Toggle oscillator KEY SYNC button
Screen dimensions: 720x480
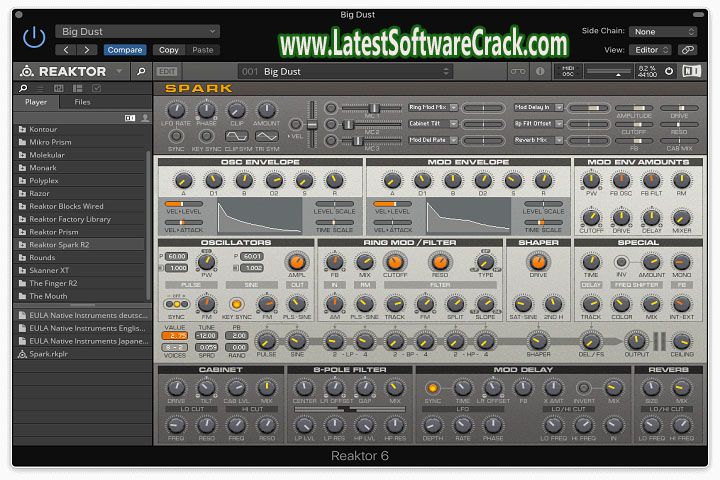[x=236, y=304]
